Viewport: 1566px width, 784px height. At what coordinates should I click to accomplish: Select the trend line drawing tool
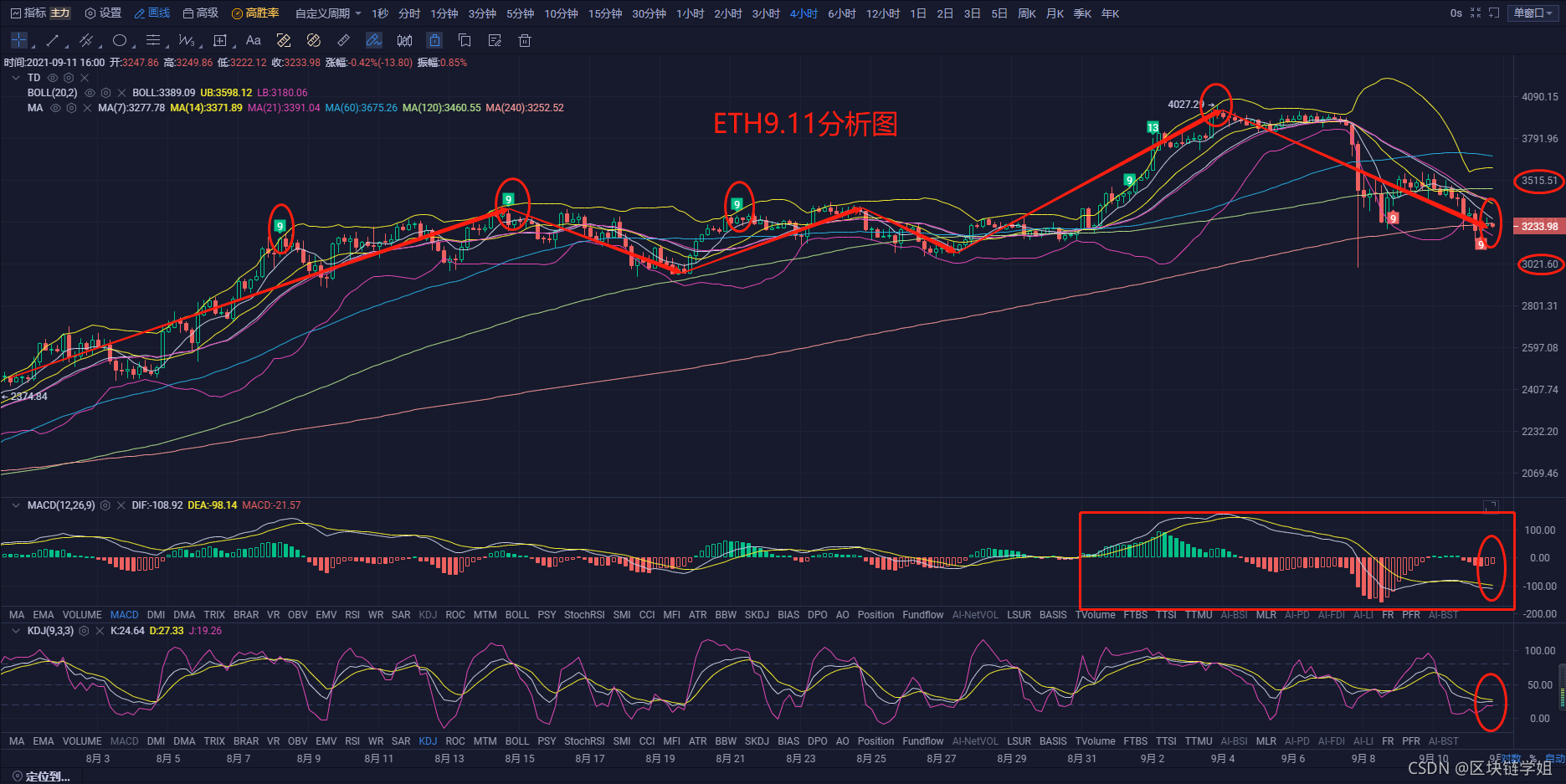pyautogui.click(x=52, y=40)
